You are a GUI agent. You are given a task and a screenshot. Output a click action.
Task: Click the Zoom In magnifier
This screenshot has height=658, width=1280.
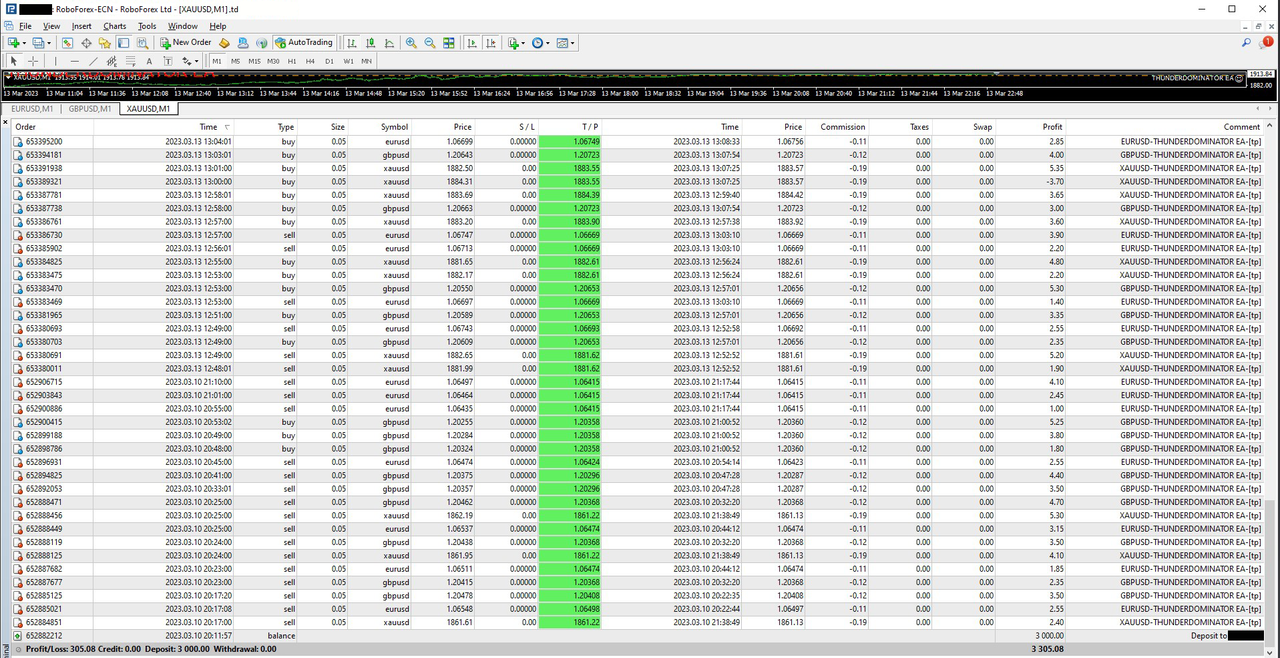coord(411,43)
